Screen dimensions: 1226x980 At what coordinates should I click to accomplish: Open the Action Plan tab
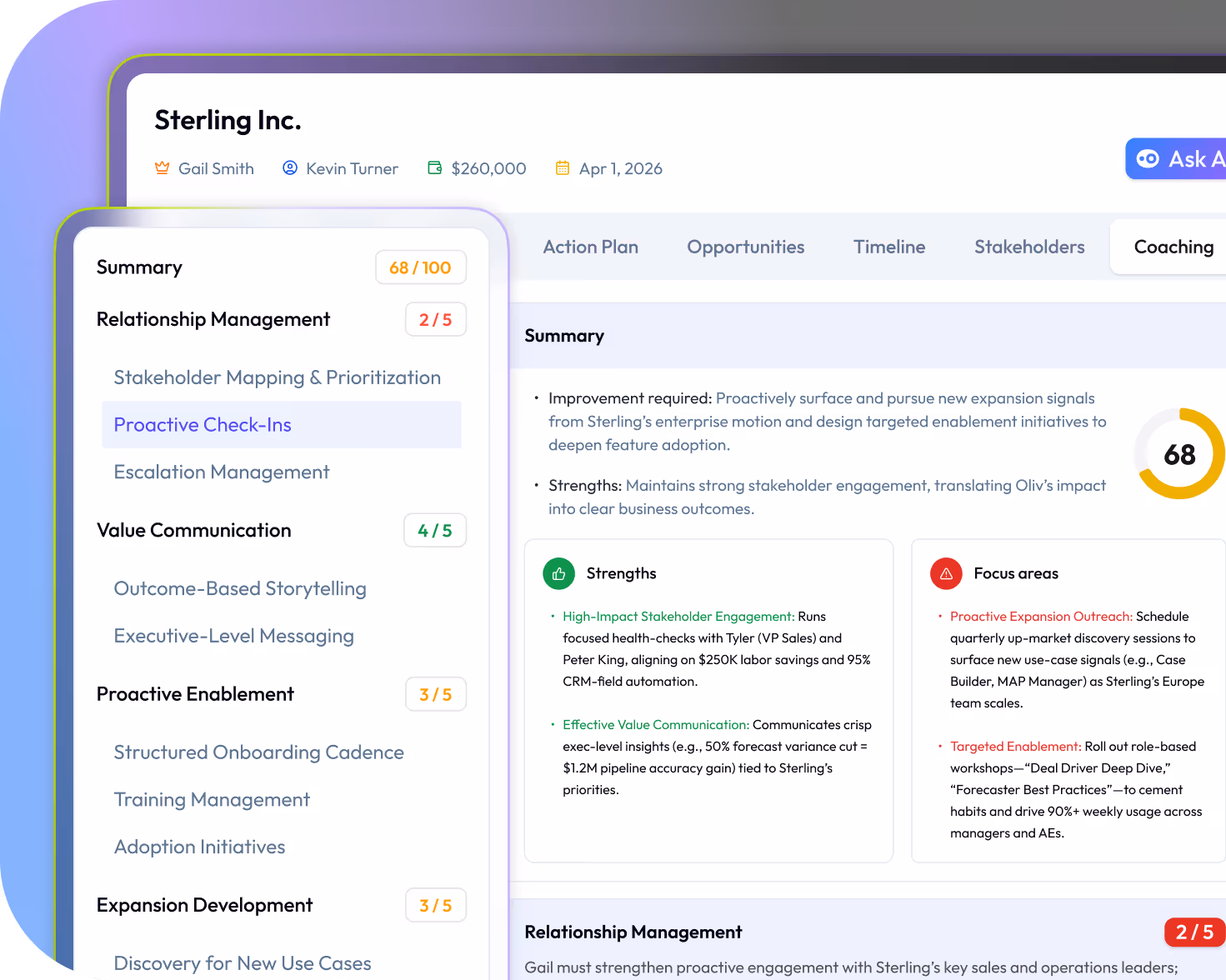tap(591, 247)
